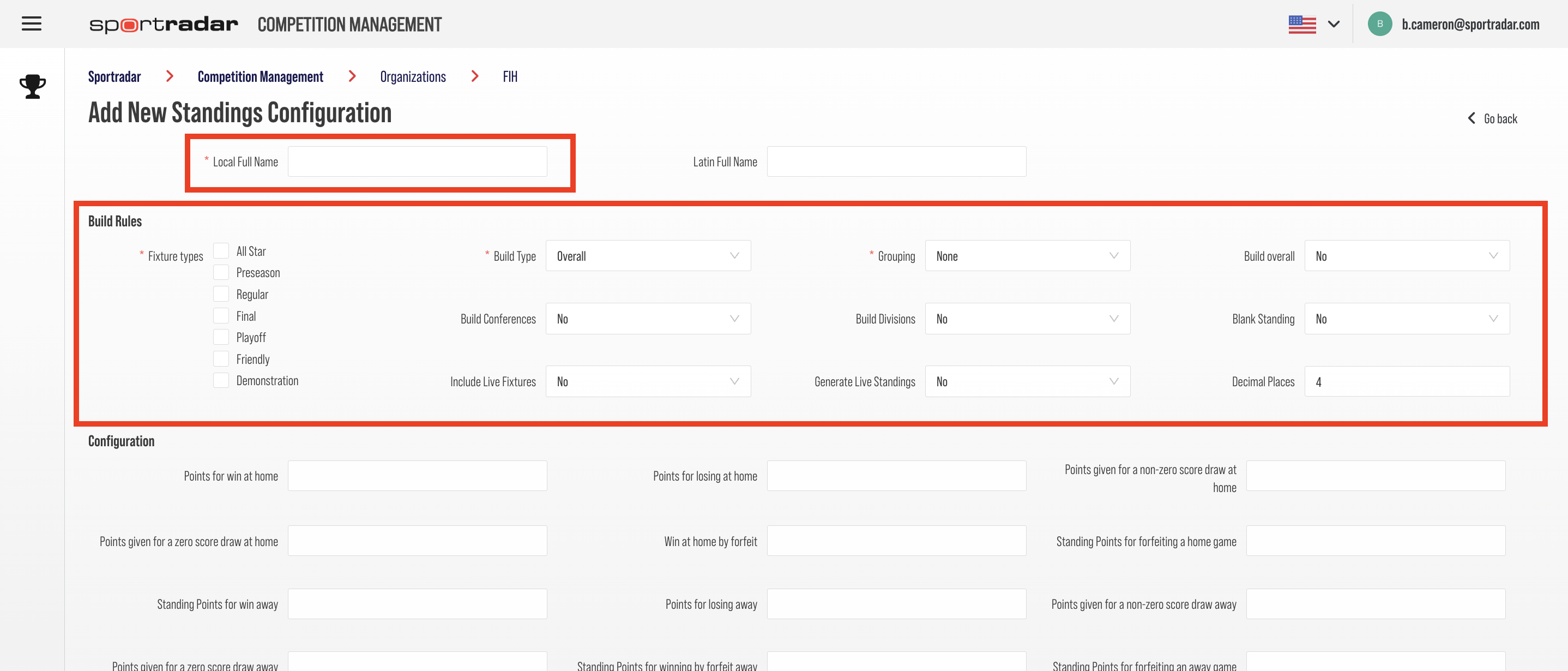1568x671 pixels.
Task: Open the Blank Standing dropdown
Action: pyautogui.click(x=1407, y=319)
